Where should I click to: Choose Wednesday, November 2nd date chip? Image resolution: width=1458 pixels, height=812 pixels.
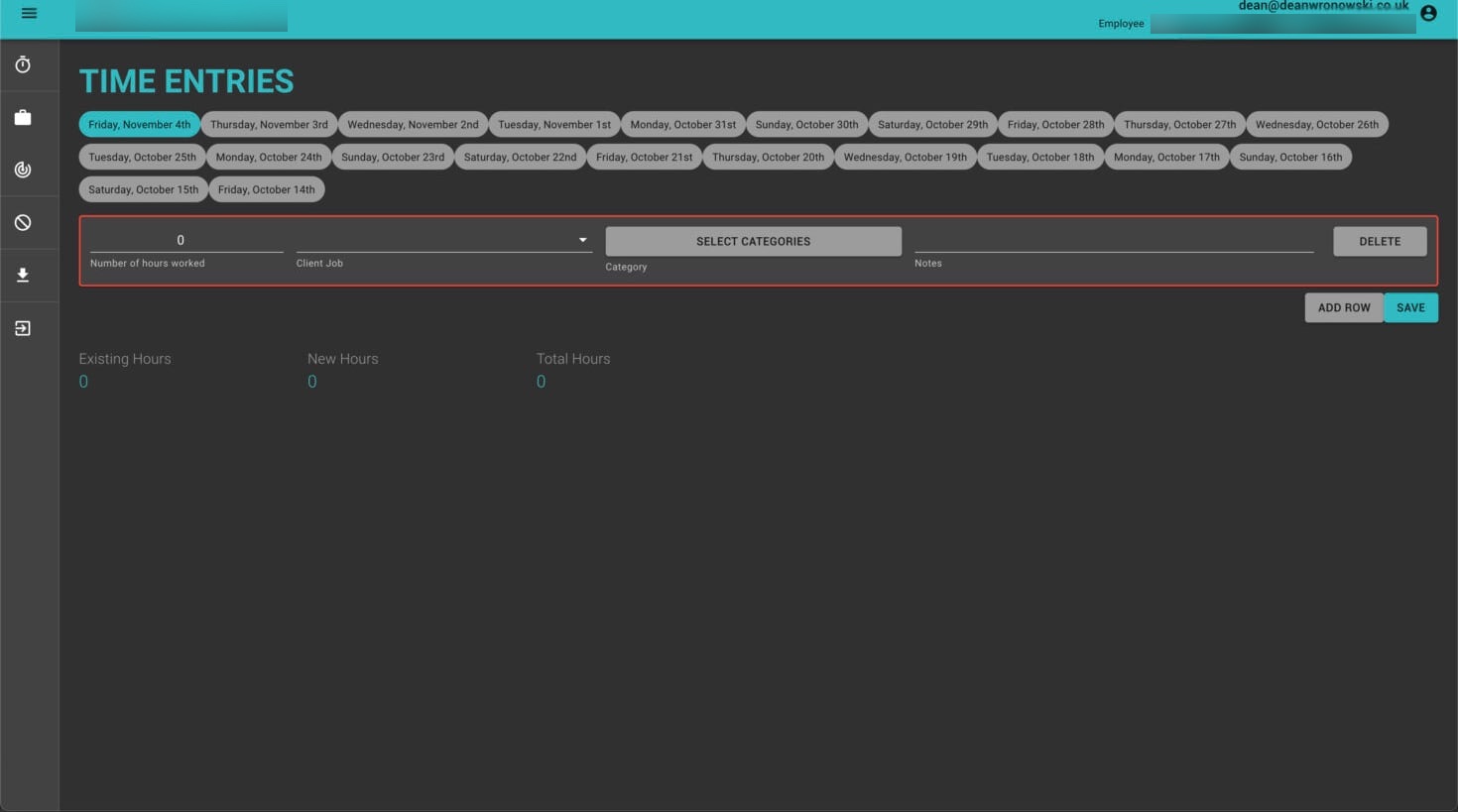click(x=413, y=125)
